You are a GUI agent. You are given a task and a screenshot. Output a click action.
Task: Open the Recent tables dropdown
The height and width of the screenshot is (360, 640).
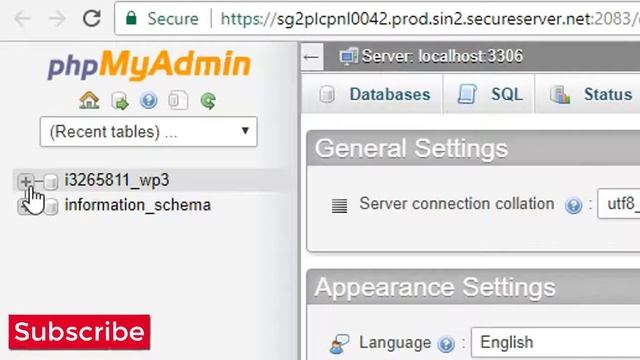point(149,132)
